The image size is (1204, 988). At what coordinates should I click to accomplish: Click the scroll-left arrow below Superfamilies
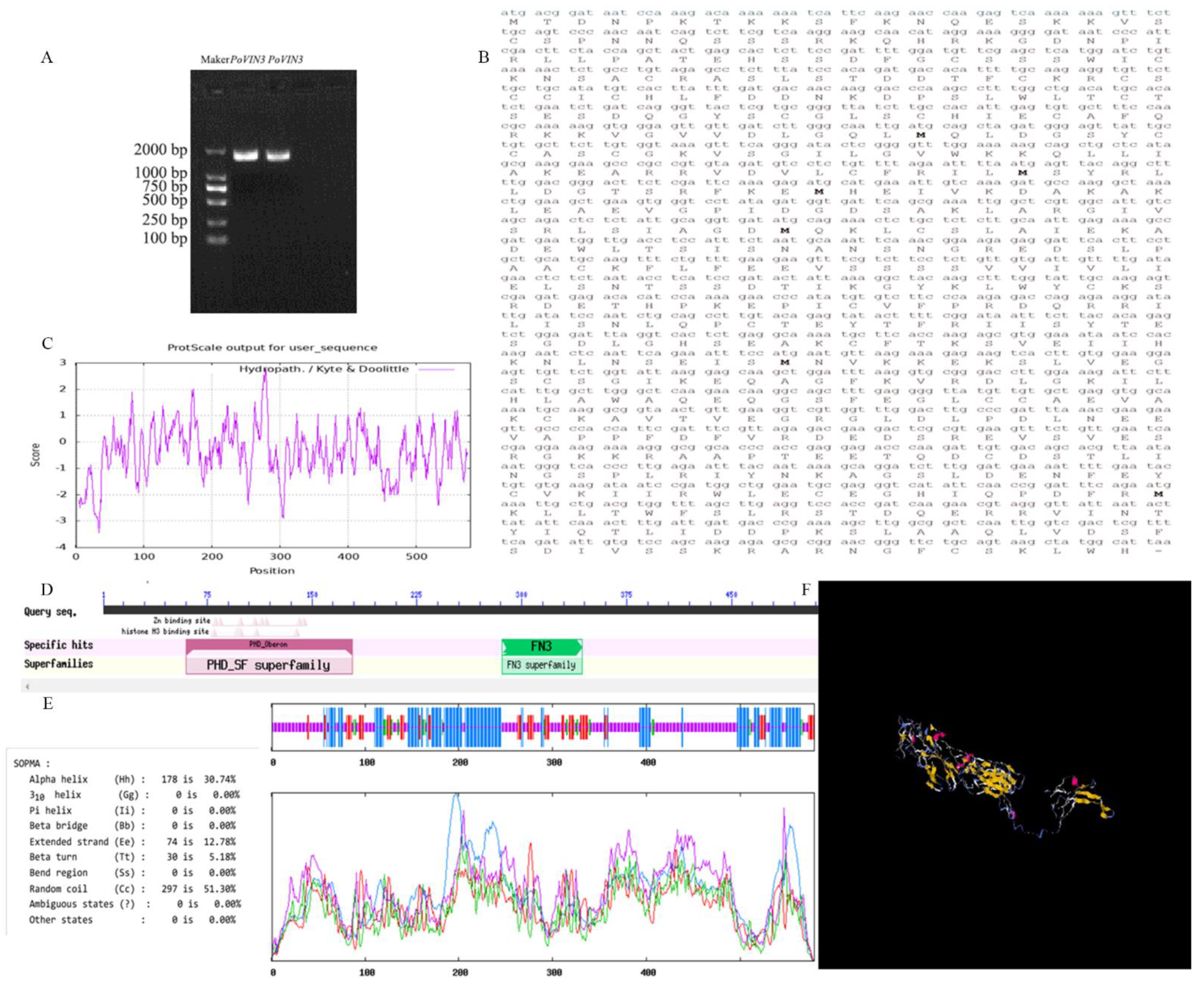click(x=27, y=686)
